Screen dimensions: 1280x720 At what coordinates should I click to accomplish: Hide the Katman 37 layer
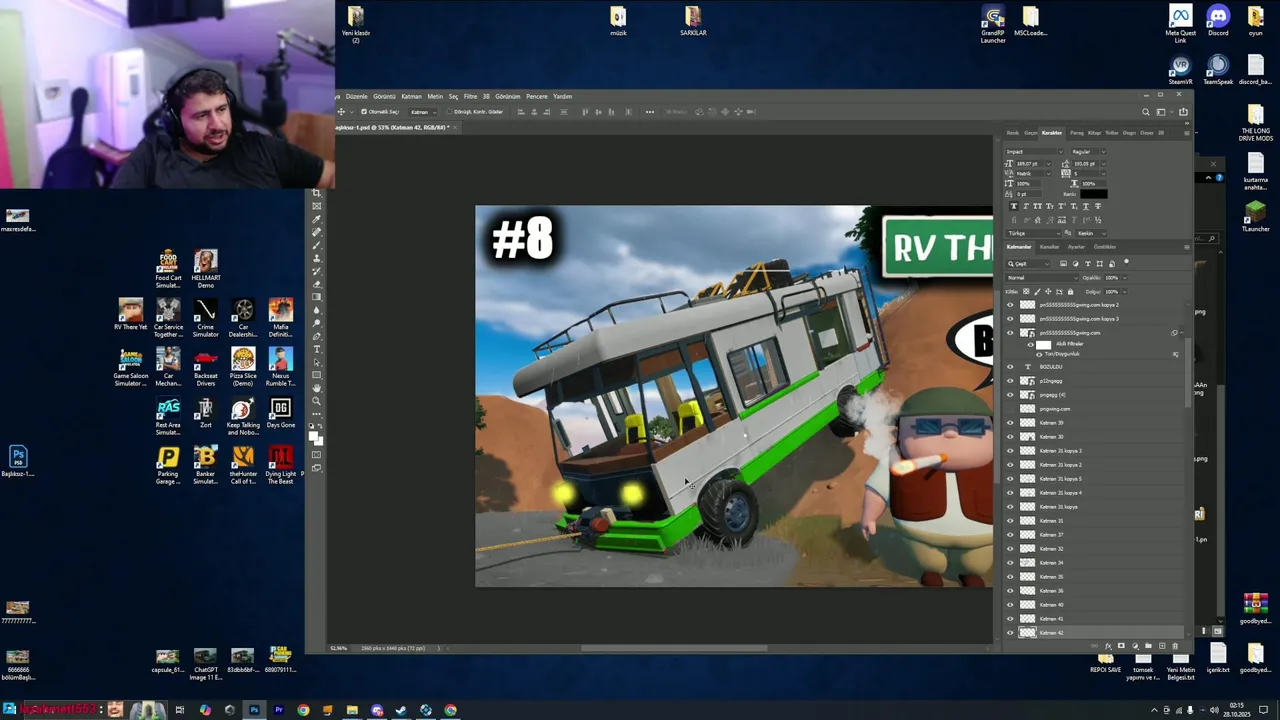[1010, 534]
